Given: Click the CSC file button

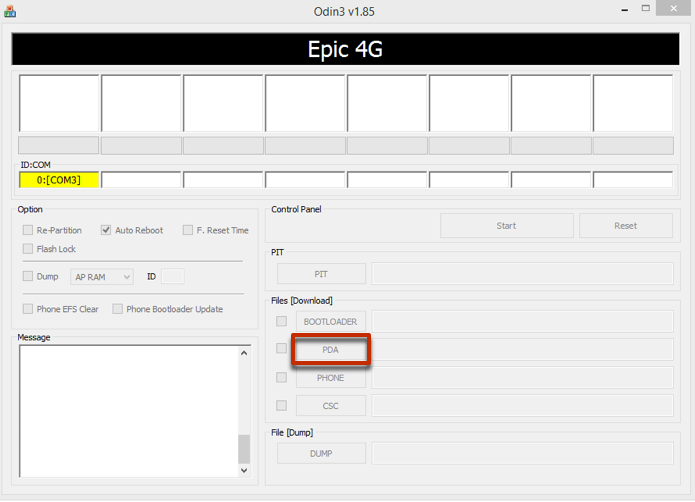Looking at the screenshot, I should 331,406.
